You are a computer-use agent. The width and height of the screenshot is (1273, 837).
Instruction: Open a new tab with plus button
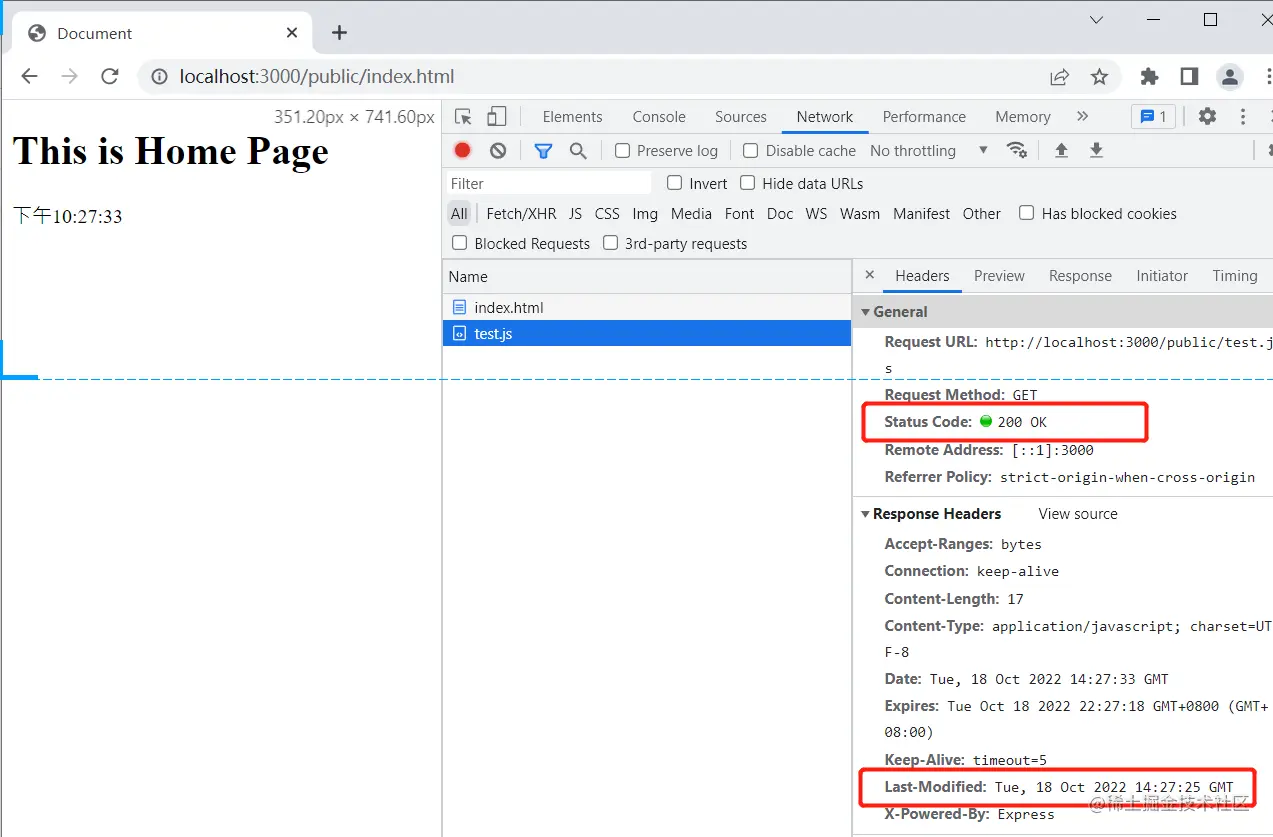point(339,33)
